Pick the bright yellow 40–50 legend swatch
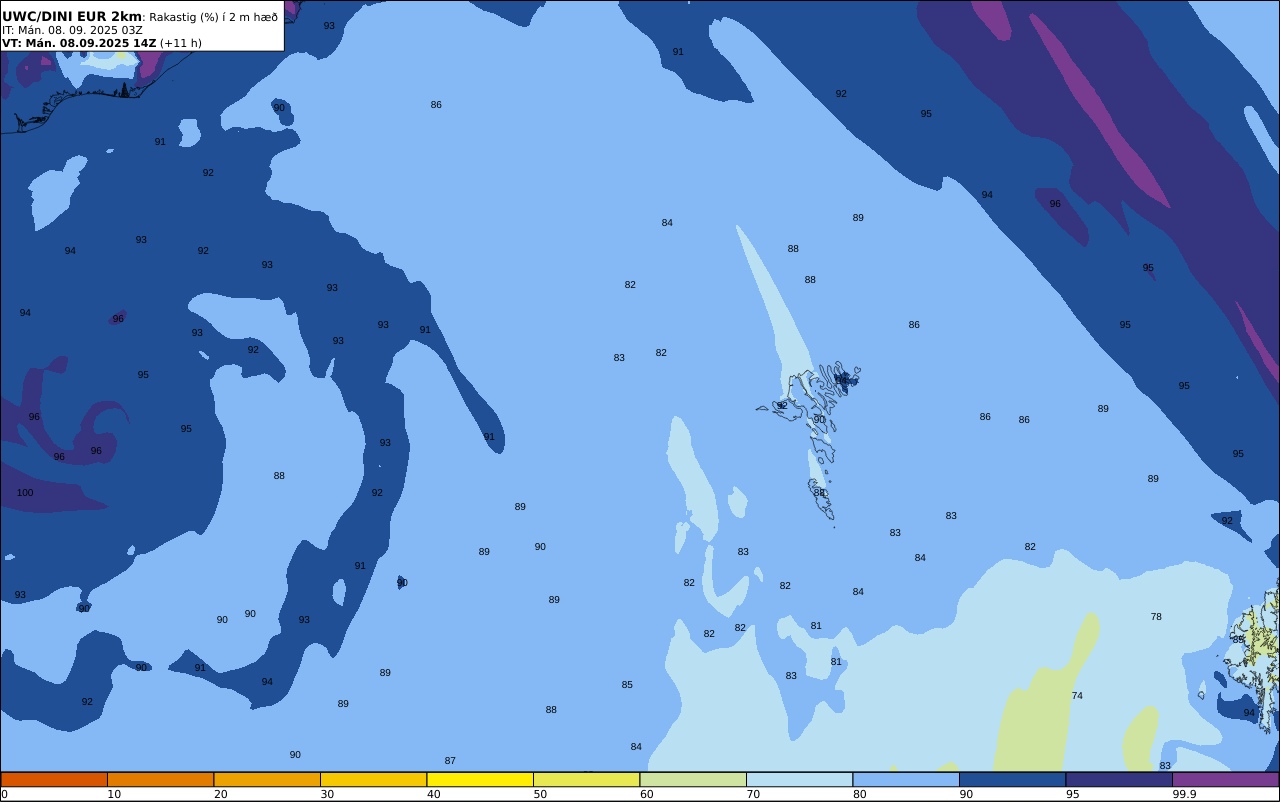This screenshot has width=1280, height=802. click(480, 779)
